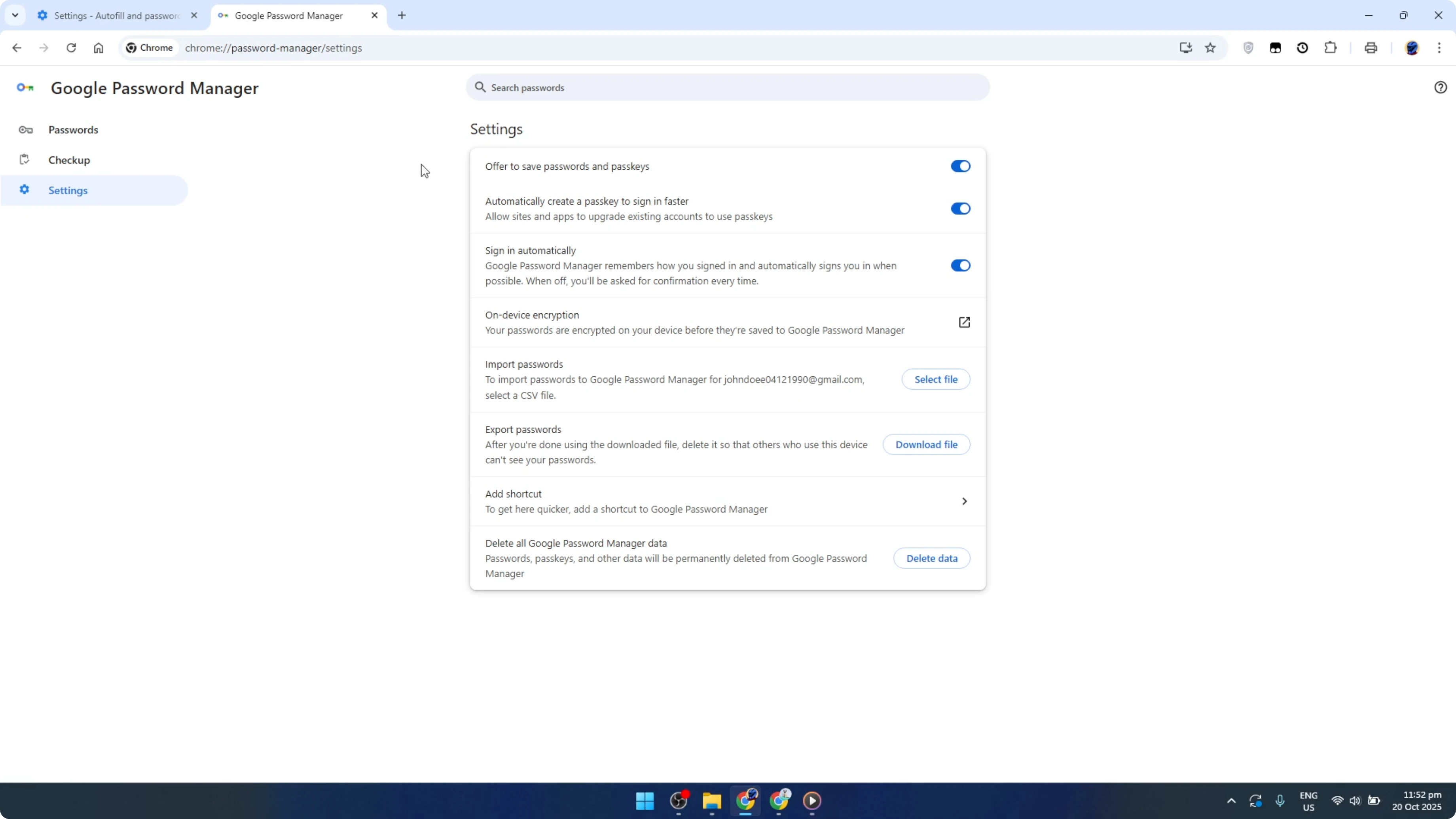Image resolution: width=1456 pixels, height=819 pixels.
Task: Open On-device encryption external link
Action: pyautogui.click(x=964, y=322)
